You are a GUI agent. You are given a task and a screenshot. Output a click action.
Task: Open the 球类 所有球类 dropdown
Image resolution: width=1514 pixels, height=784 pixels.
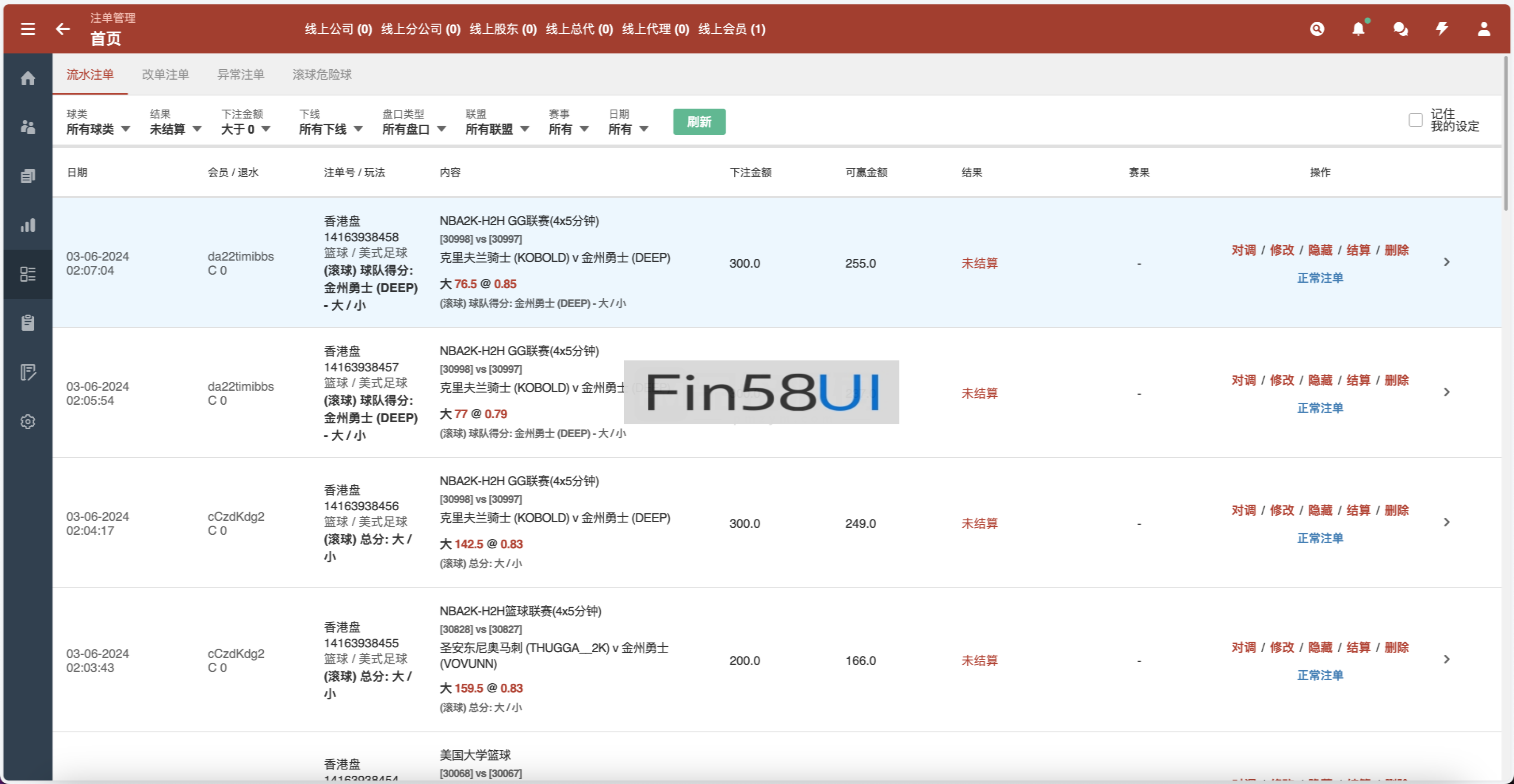coord(98,129)
